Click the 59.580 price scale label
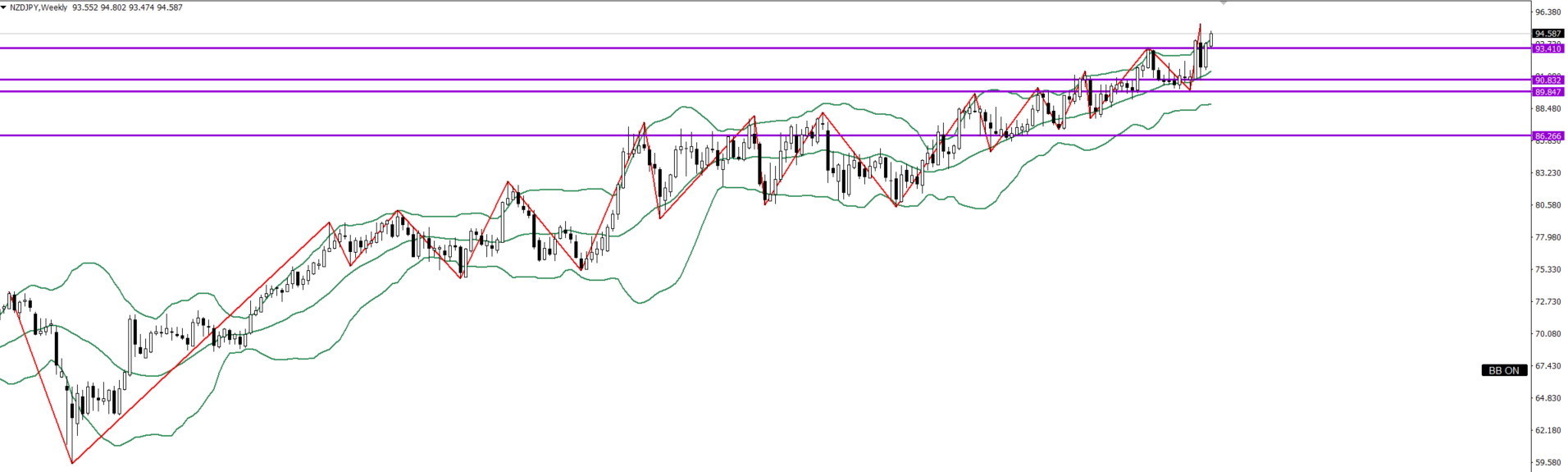Image resolution: width=1568 pixels, height=472 pixels. click(1547, 462)
